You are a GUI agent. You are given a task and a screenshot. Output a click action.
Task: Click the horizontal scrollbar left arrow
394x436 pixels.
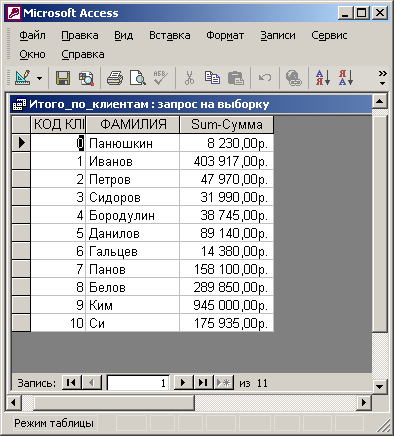[x=14, y=403]
